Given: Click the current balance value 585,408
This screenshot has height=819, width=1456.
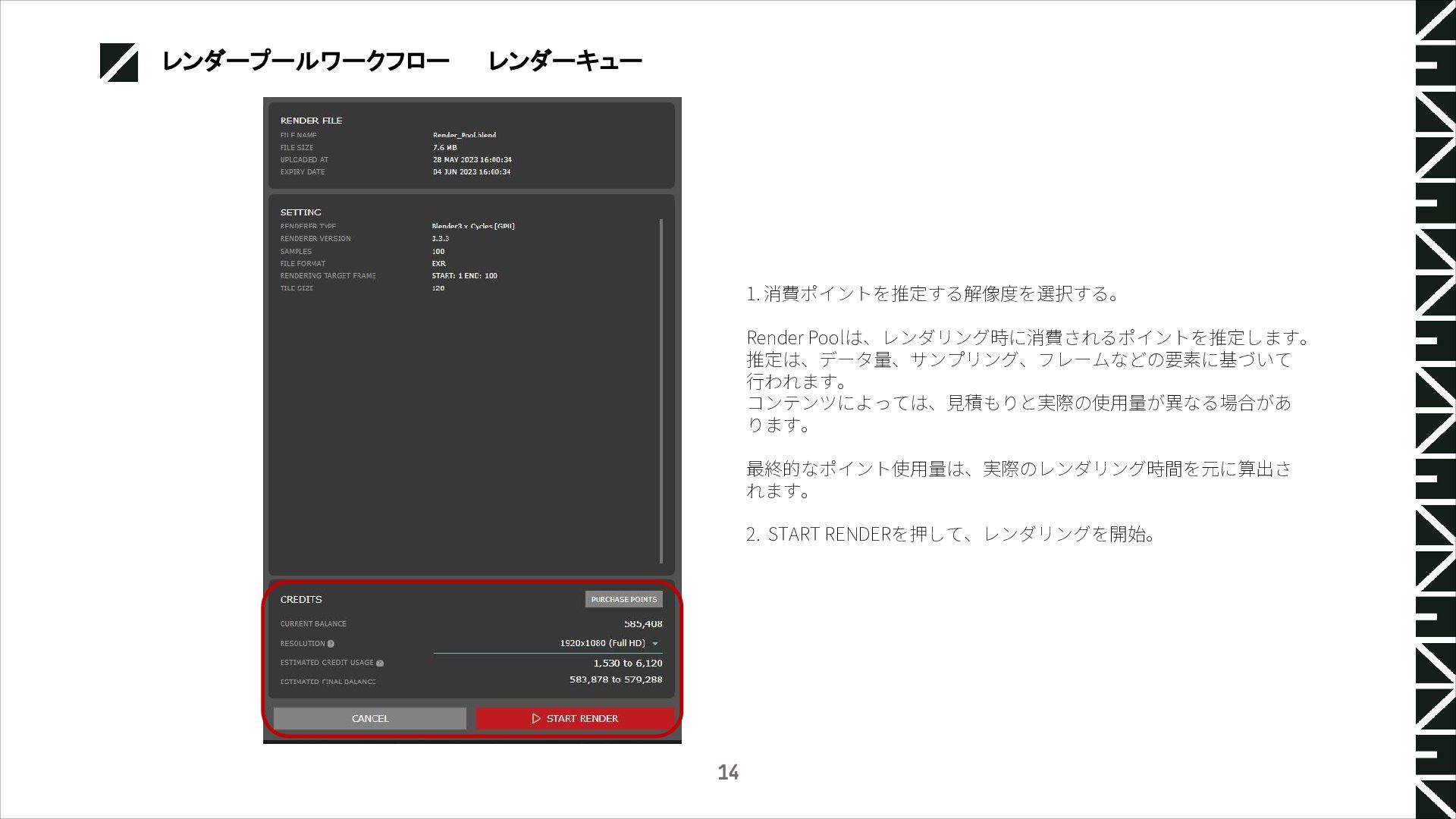Looking at the screenshot, I should (643, 624).
